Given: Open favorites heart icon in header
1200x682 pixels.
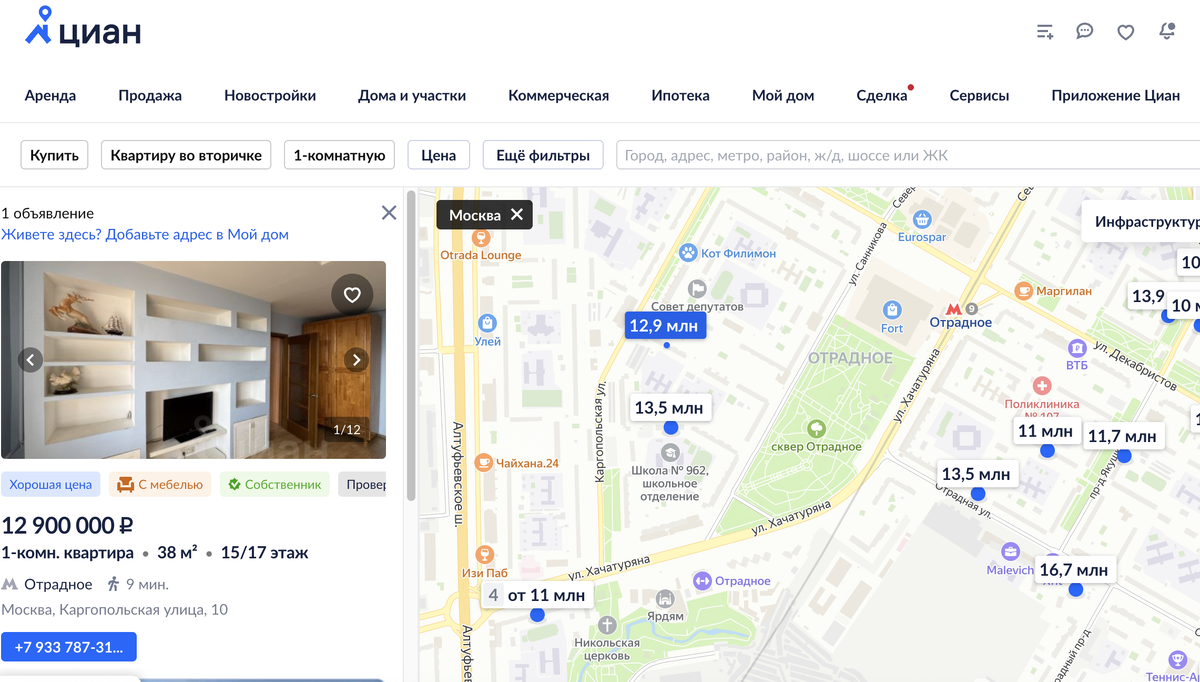Looking at the screenshot, I should (1126, 32).
